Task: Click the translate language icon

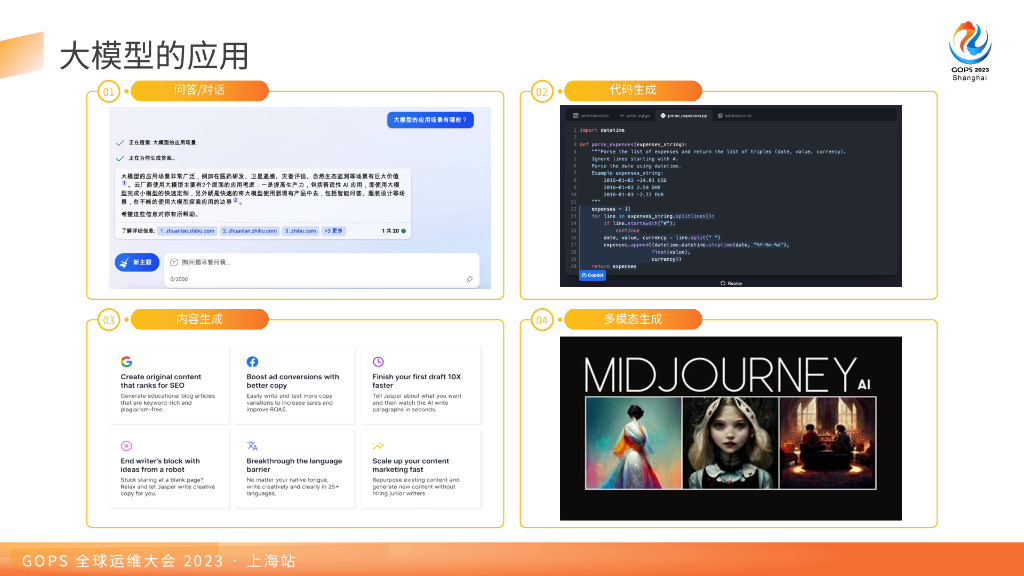Action: [x=252, y=446]
